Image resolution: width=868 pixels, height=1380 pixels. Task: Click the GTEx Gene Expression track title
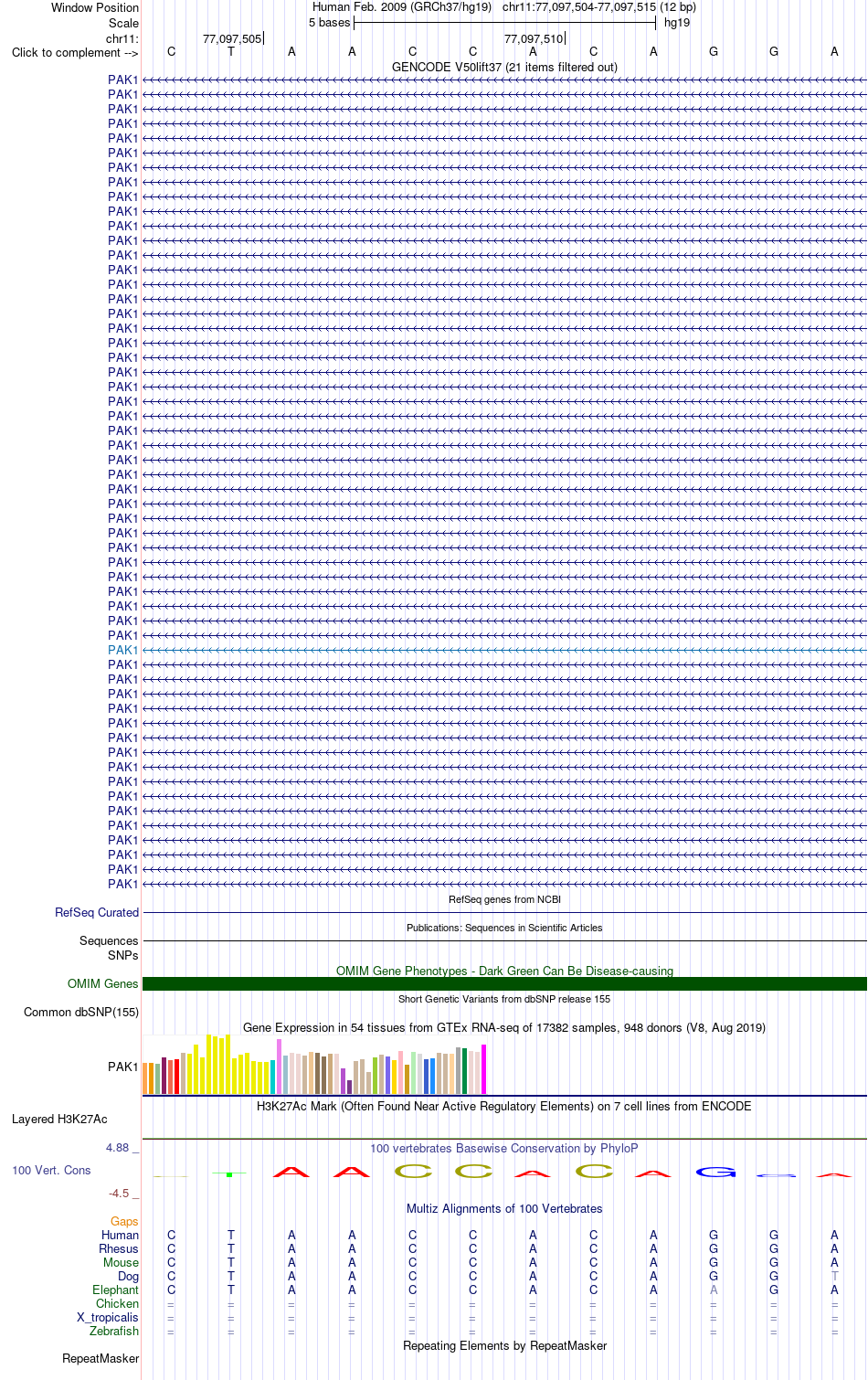pyautogui.click(x=504, y=1027)
